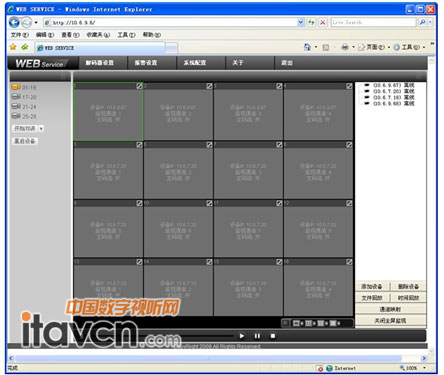444x375 pixels.
Task: Expand the address bar history dropdown
Action: [x=300, y=22]
